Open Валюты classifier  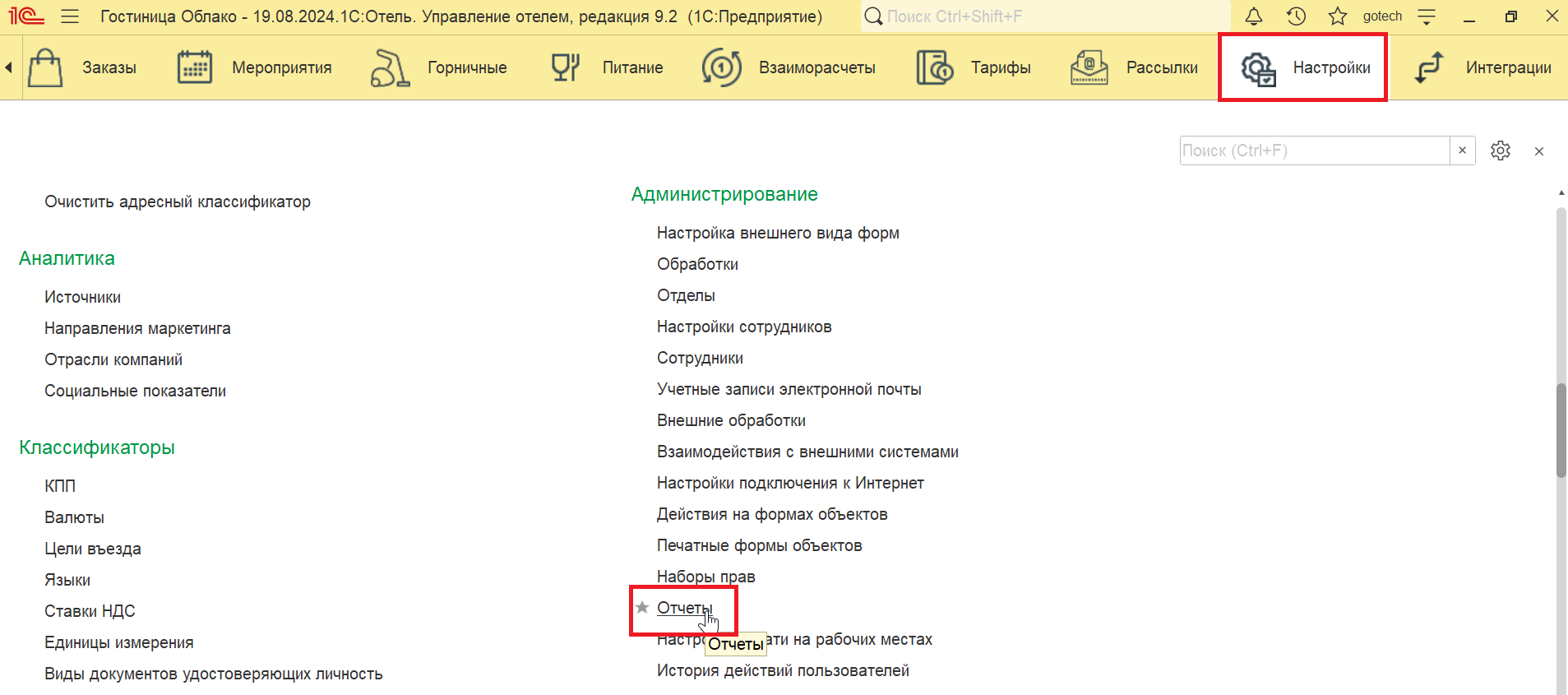click(74, 517)
